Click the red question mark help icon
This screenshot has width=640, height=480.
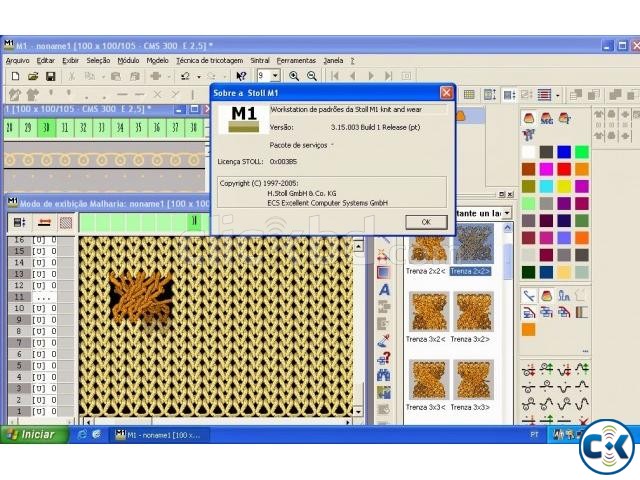pyautogui.click(x=384, y=358)
